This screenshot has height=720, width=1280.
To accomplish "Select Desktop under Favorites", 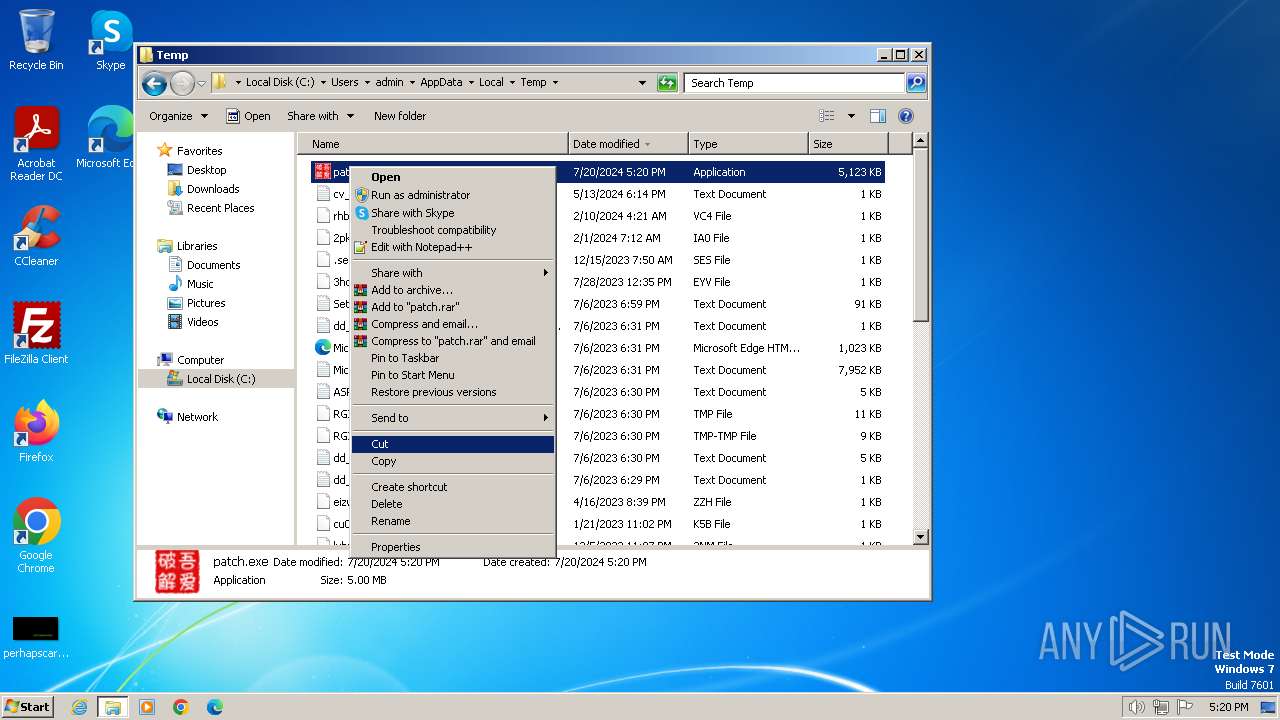I will [206, 170].
